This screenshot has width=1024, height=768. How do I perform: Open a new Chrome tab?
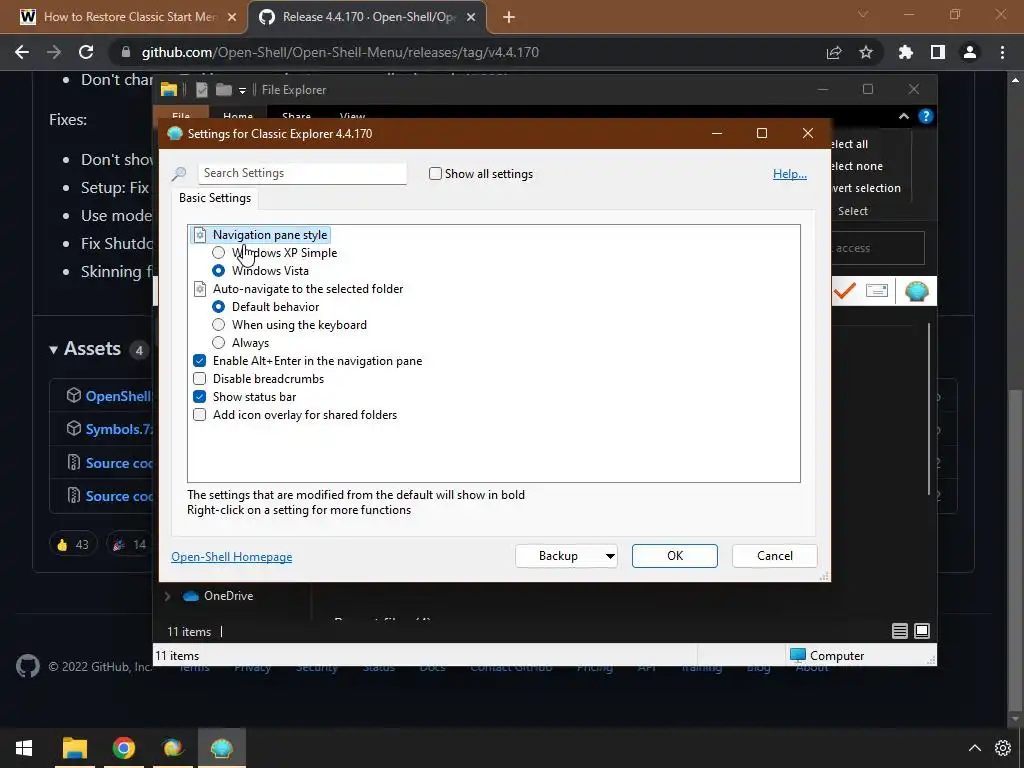point(509,18)
